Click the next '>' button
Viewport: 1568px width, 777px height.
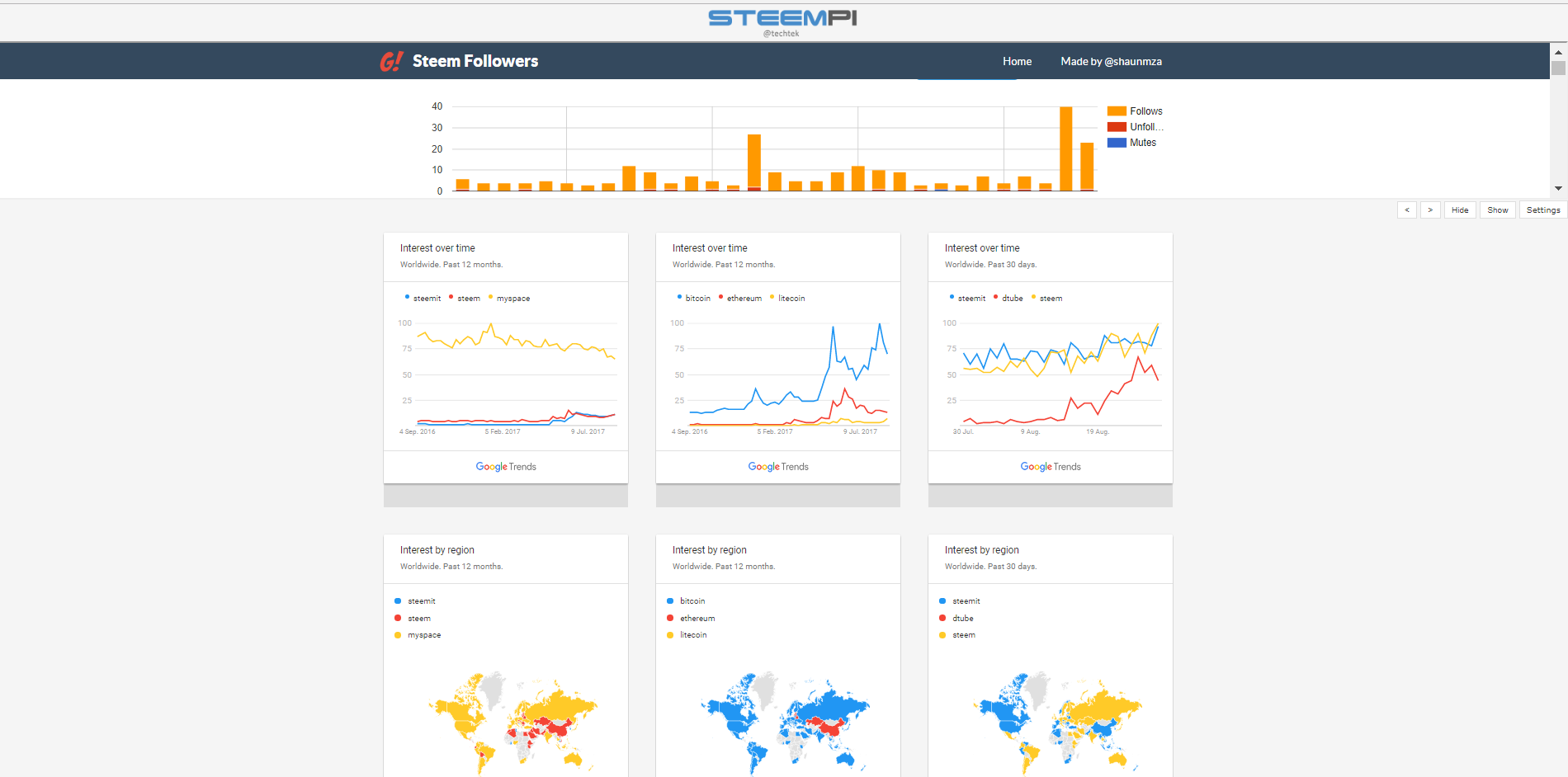(1430, 210)
